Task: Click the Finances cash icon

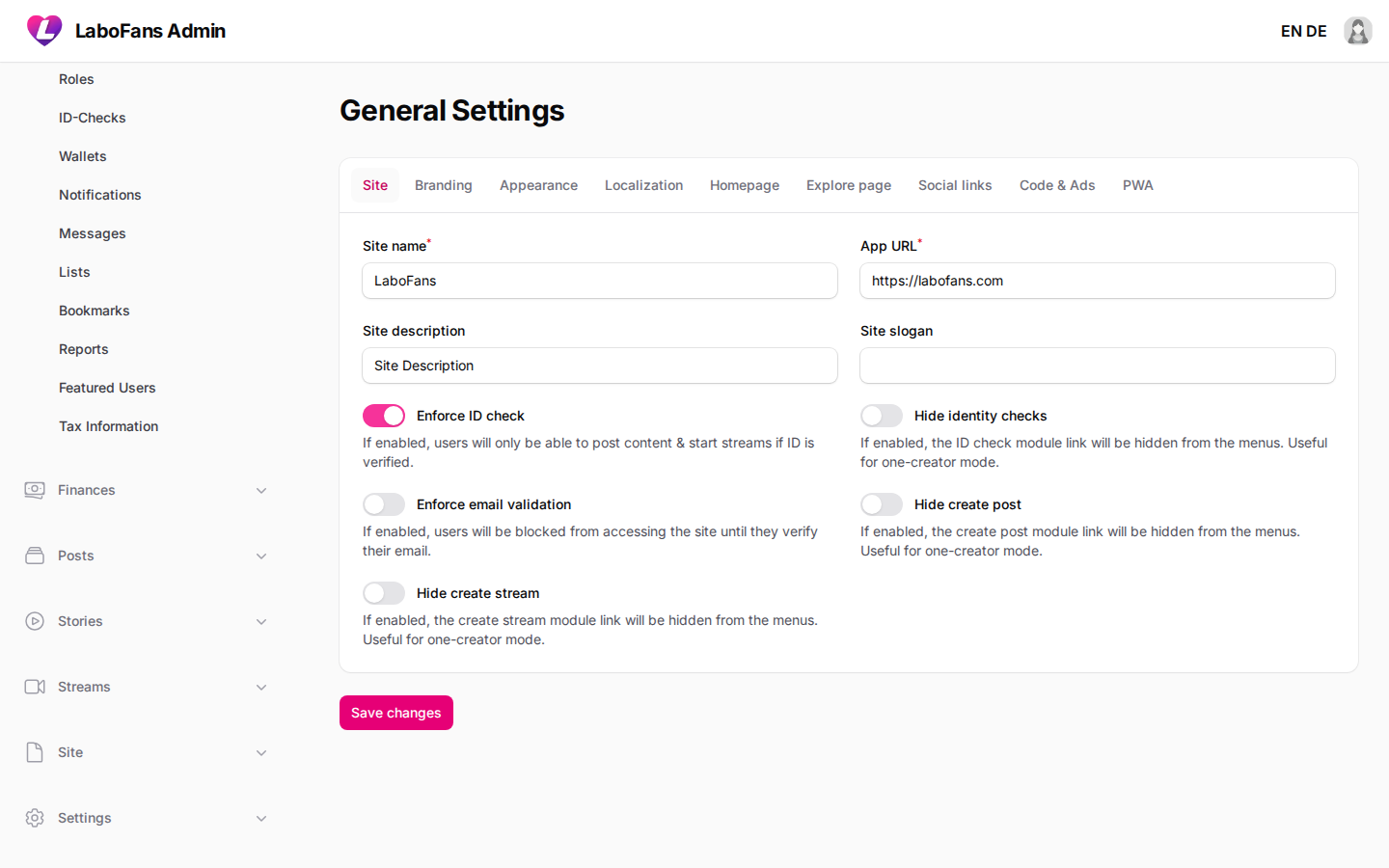Action: point(35,490)
